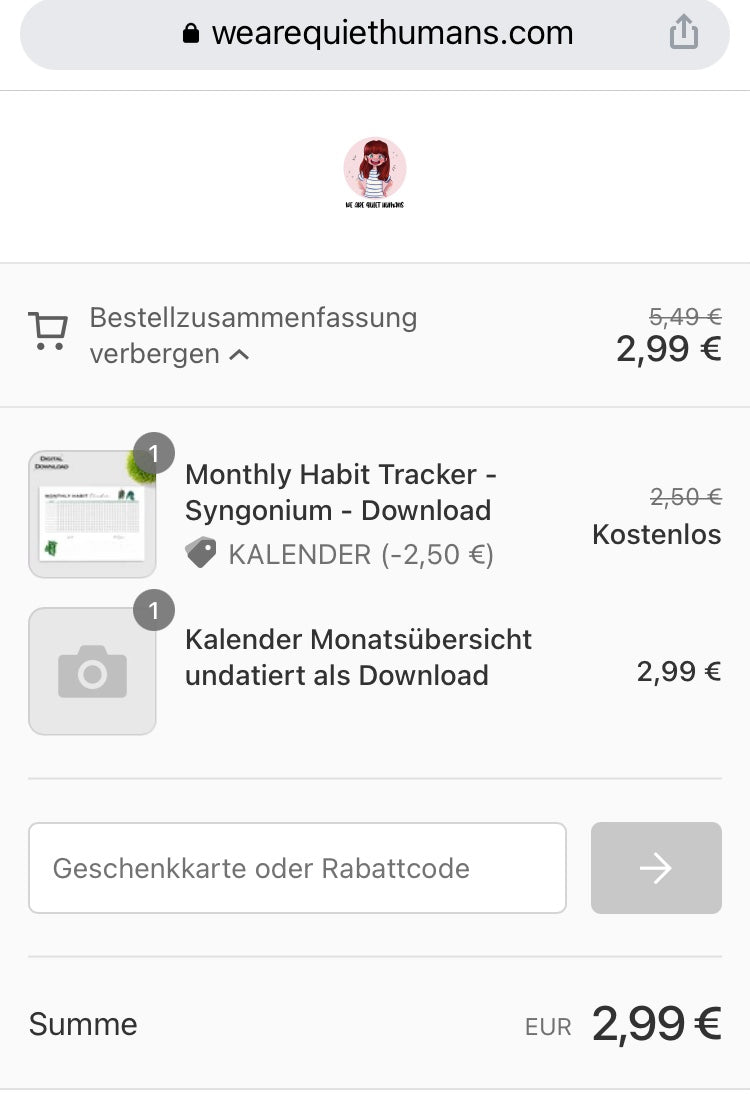Tap the share icon in the address bar
The height and width of the screenshot is (1094, 750).
[683, 33]
